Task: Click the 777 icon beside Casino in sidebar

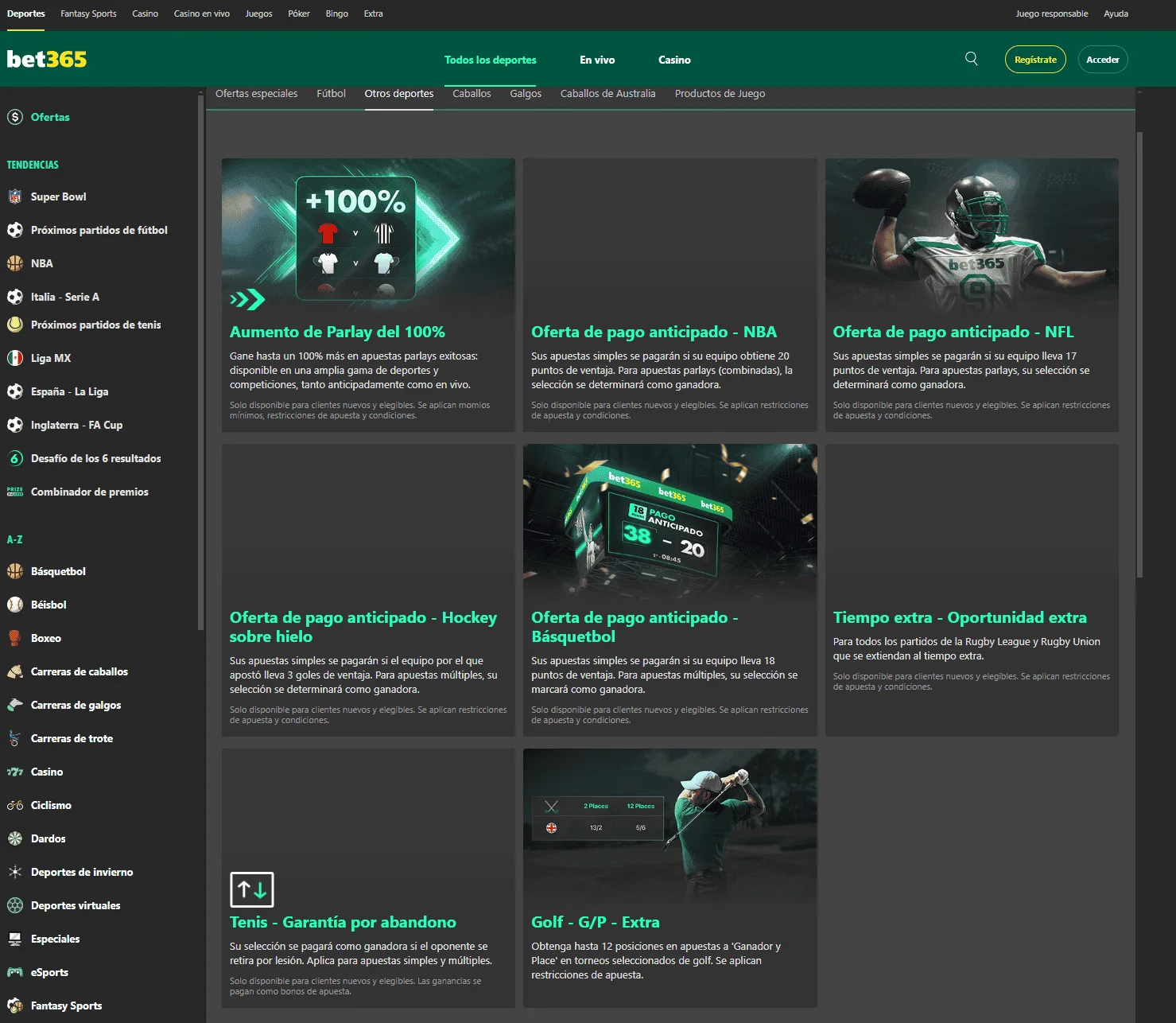Action: click(15, 772)
